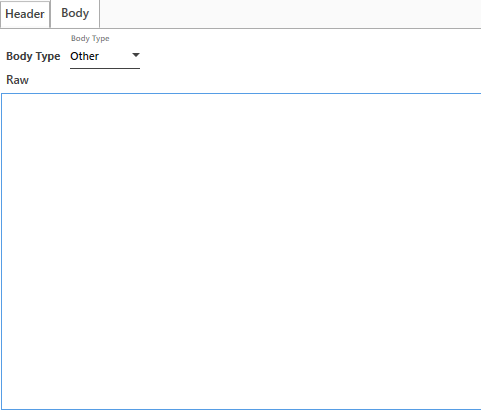This screenshot has height=412, width=481.
Task: Expand the Body Type dropdown arrow
Action: pyautogui.click(x=136, y=55)
